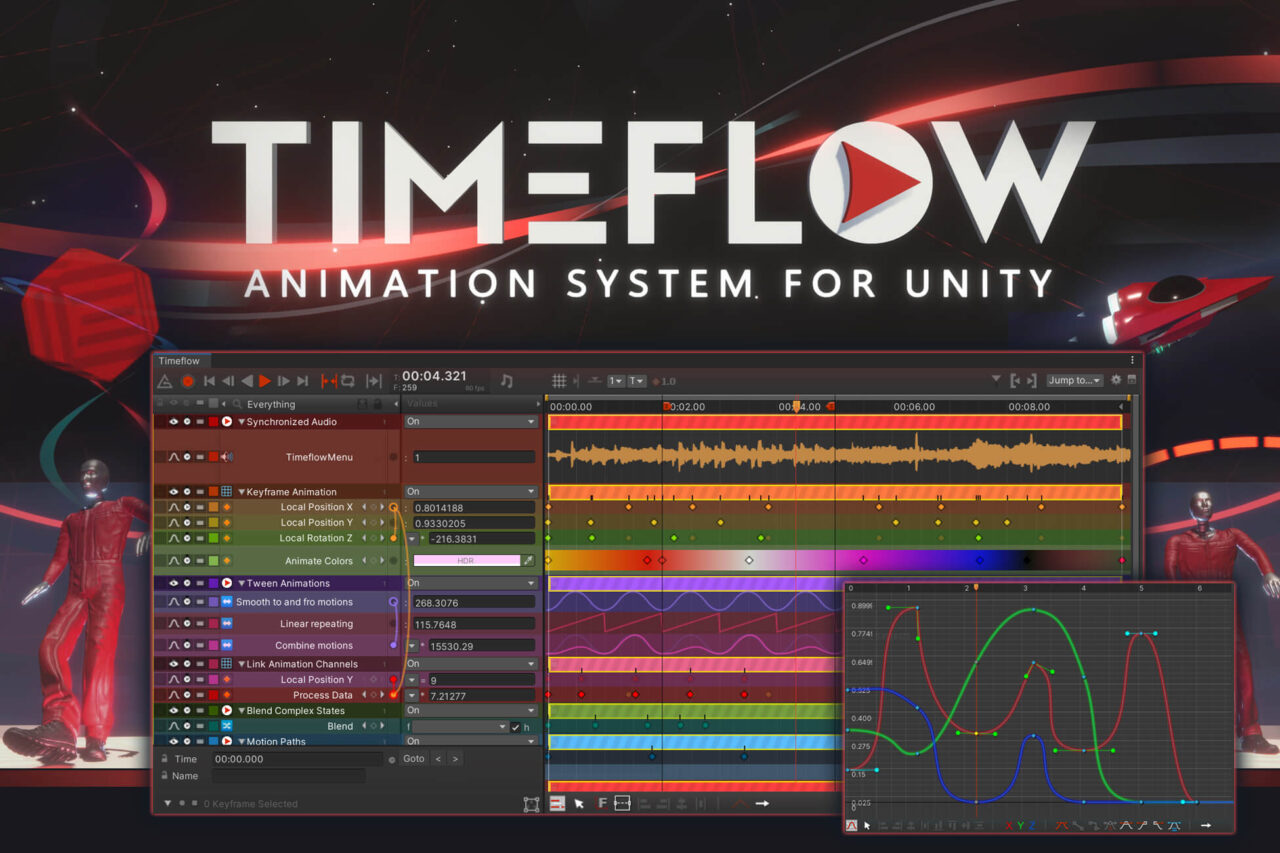This screenshot has height=853, width=1280.
Task: Toggle visibility eye for Tween Animations
Action: click(173, 583)
